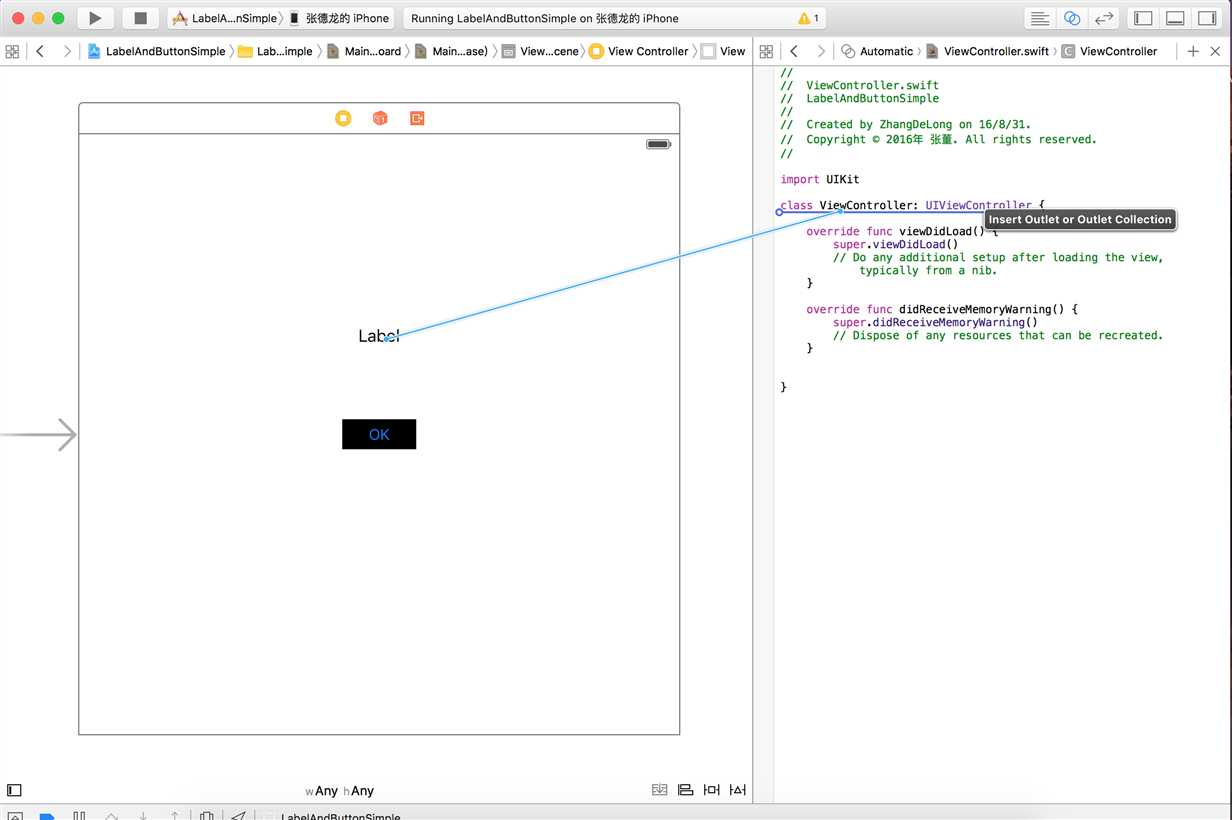
Task: Toggle the Utilities panel
Action: pos(1207,18)
